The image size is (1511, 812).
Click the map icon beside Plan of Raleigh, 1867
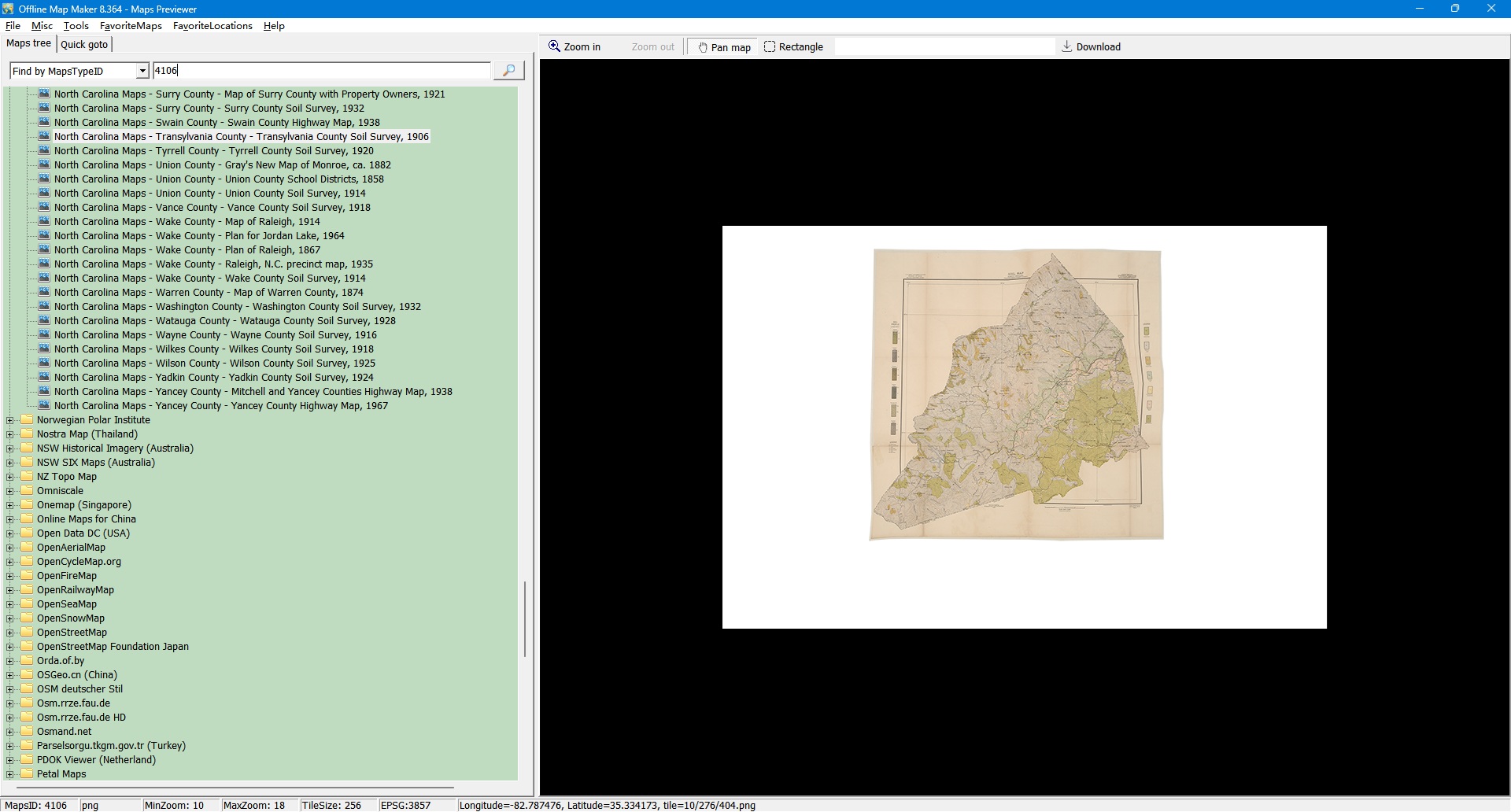tap(44, 250)
